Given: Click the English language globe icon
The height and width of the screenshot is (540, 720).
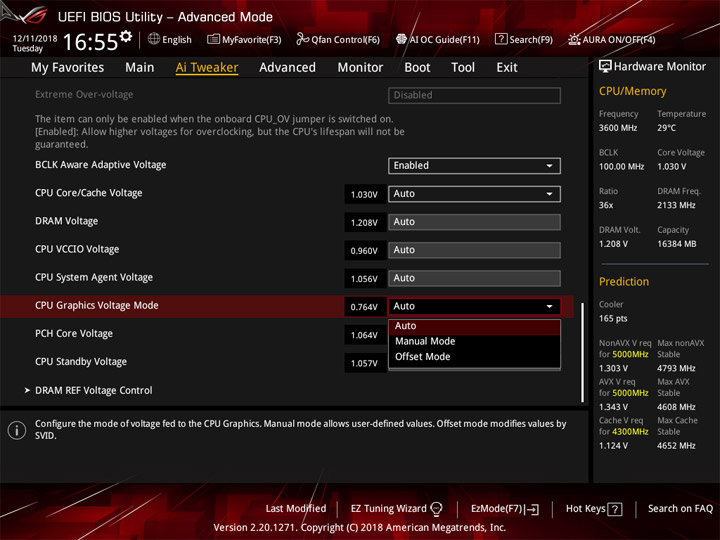Looking at the screenshot, I should point(154,39).
